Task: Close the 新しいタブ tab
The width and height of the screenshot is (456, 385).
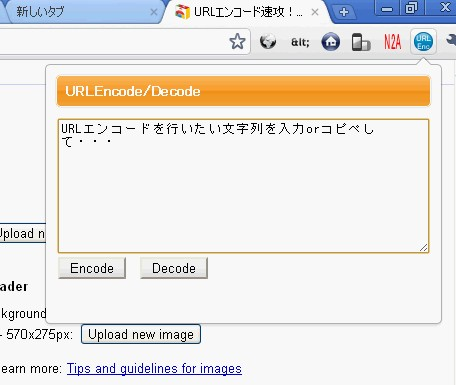Action: point(154,12)
